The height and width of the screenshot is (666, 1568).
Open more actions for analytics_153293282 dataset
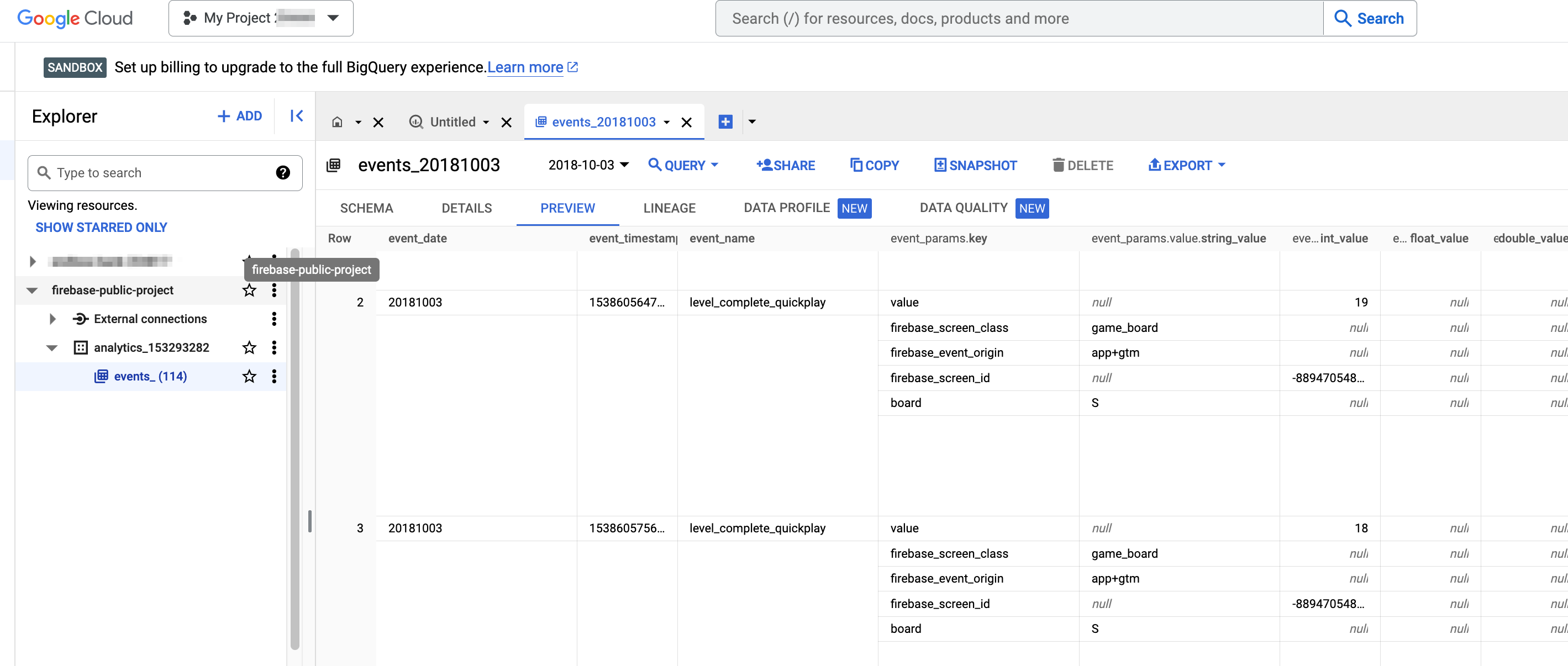[274, 347]
